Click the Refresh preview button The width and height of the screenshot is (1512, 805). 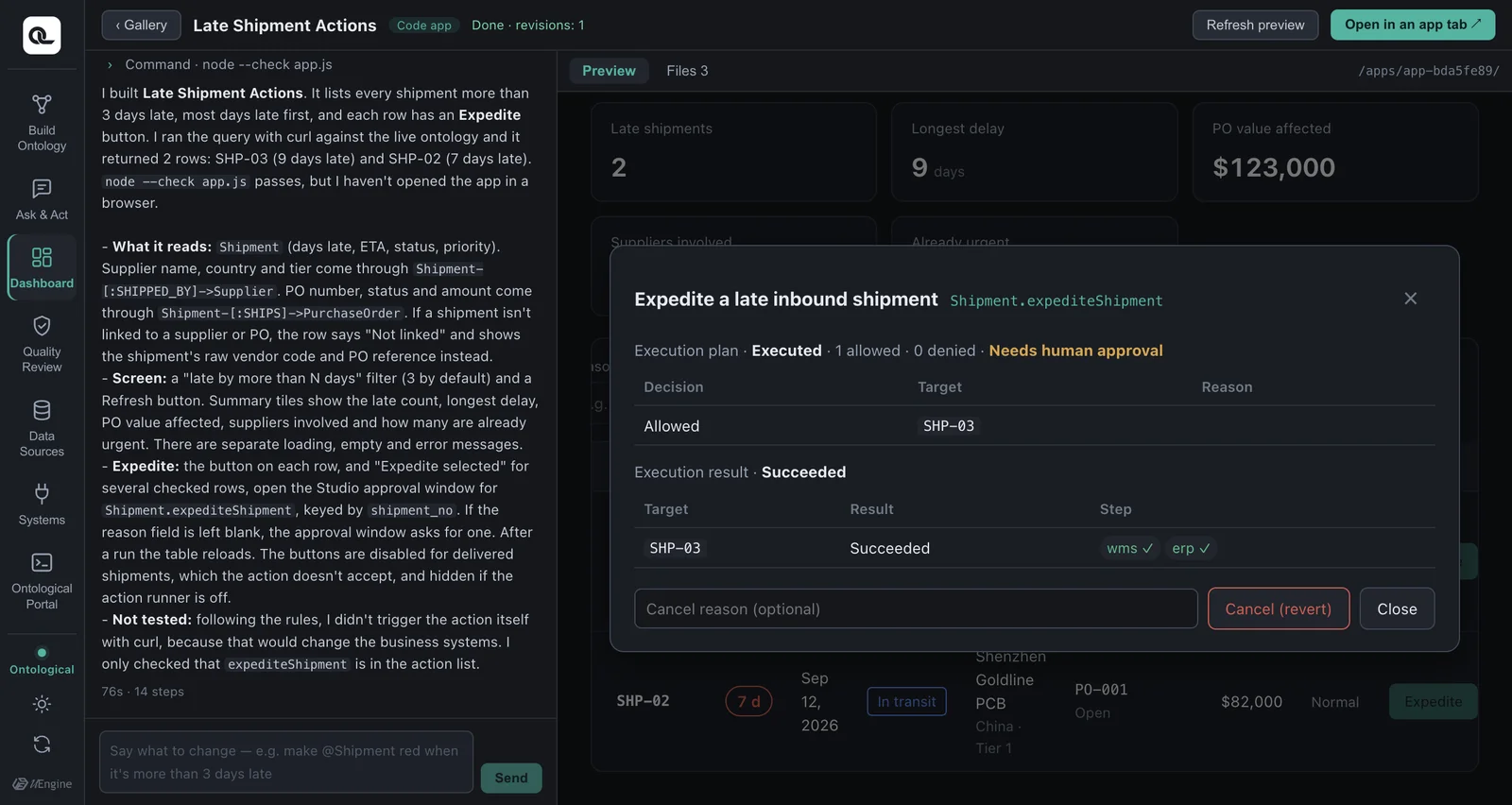(x=1255, y=25)
